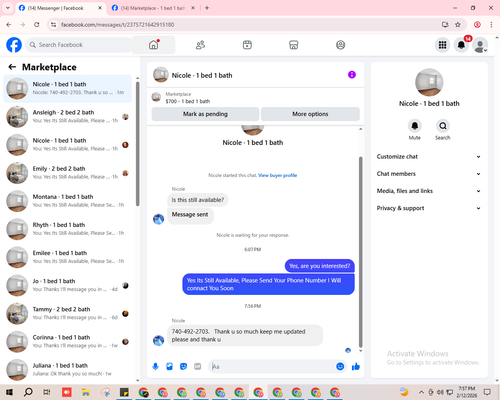
Task: Open Rhyth 1 bed 1 bath conversation
Action: pyautogui.click(x=67, y=229)
